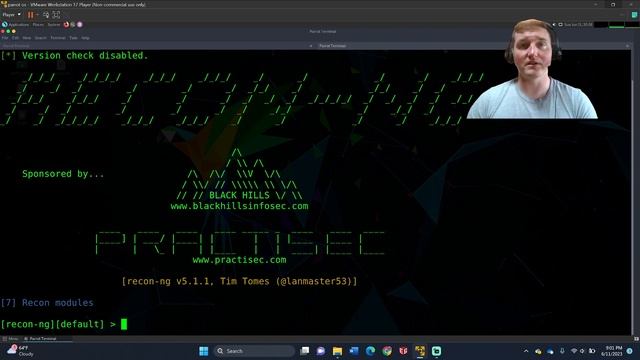Open the Places menu in Parrot panel
The width and height of the screenshot is (640, 360).
point(38,24)
